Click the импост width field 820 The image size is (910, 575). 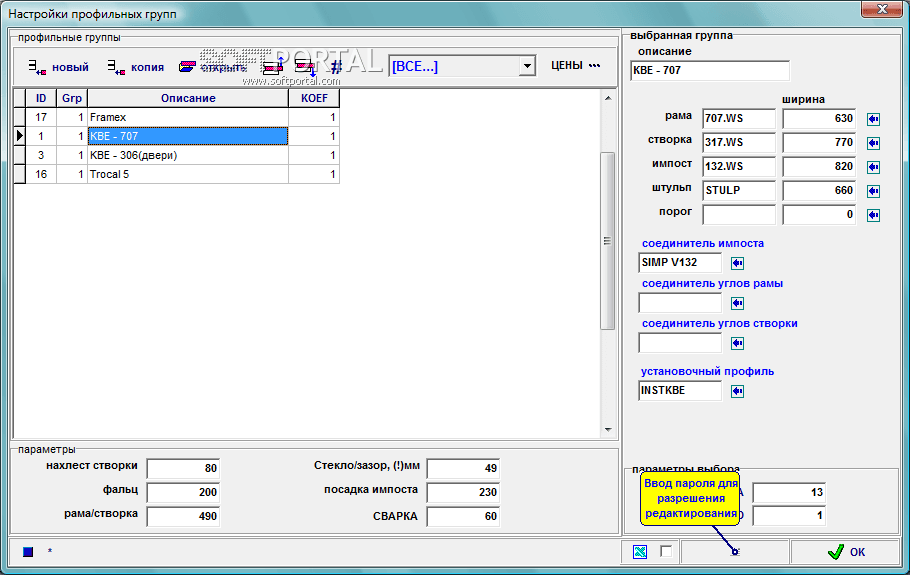819,167
